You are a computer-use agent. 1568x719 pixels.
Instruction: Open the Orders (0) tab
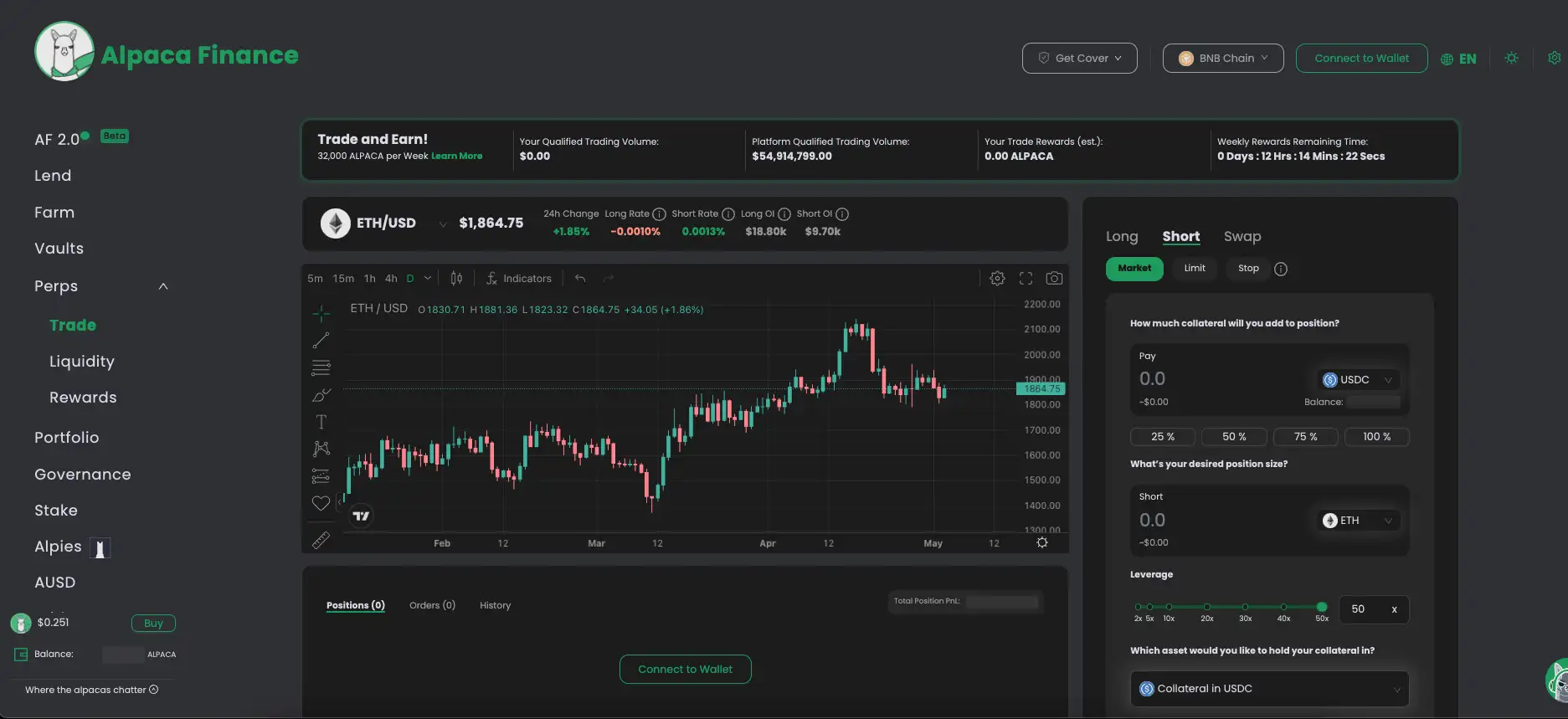point(432,605)
